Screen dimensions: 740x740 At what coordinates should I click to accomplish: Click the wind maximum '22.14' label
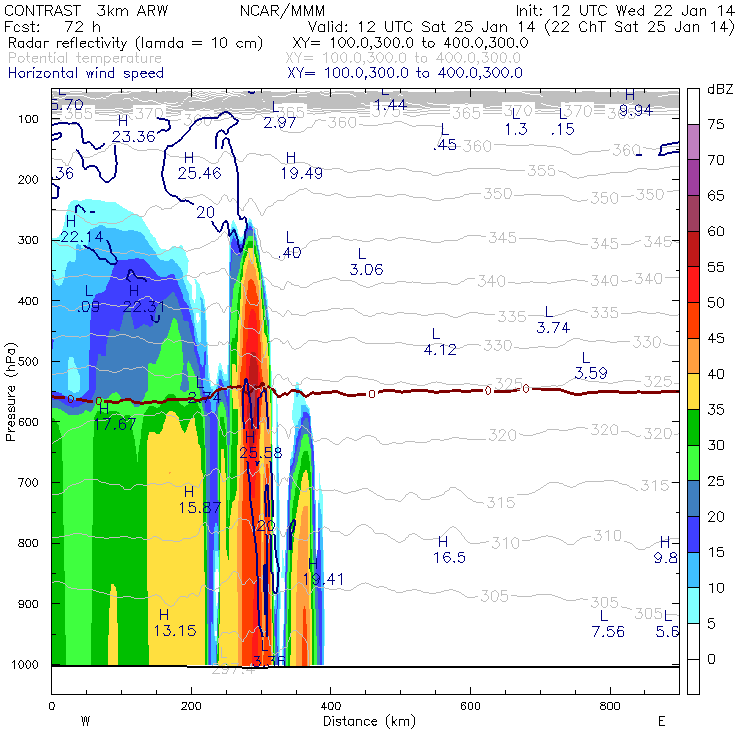[82, 236]
